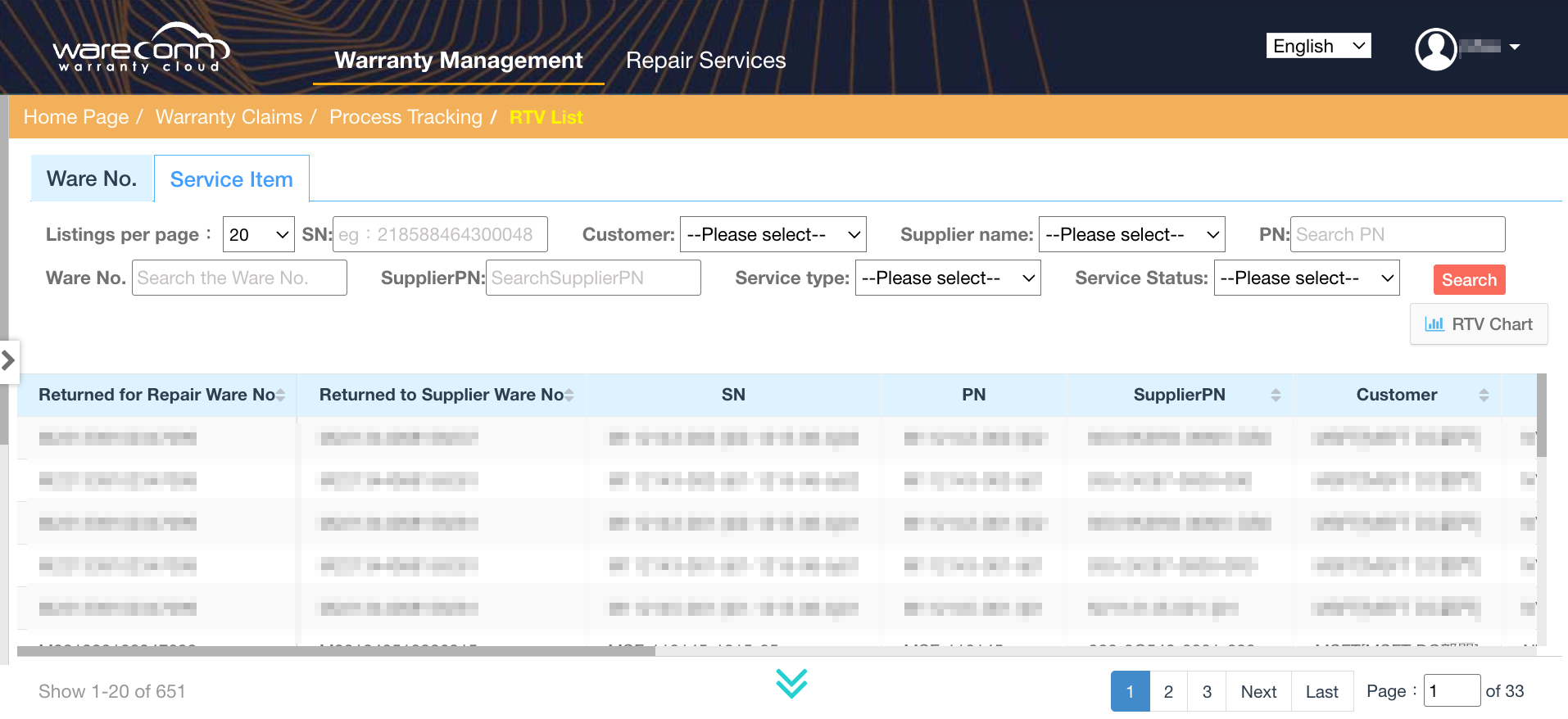Sort the Customer column
Screen dimensions: 1568x719
click(x=1484, y=396)
